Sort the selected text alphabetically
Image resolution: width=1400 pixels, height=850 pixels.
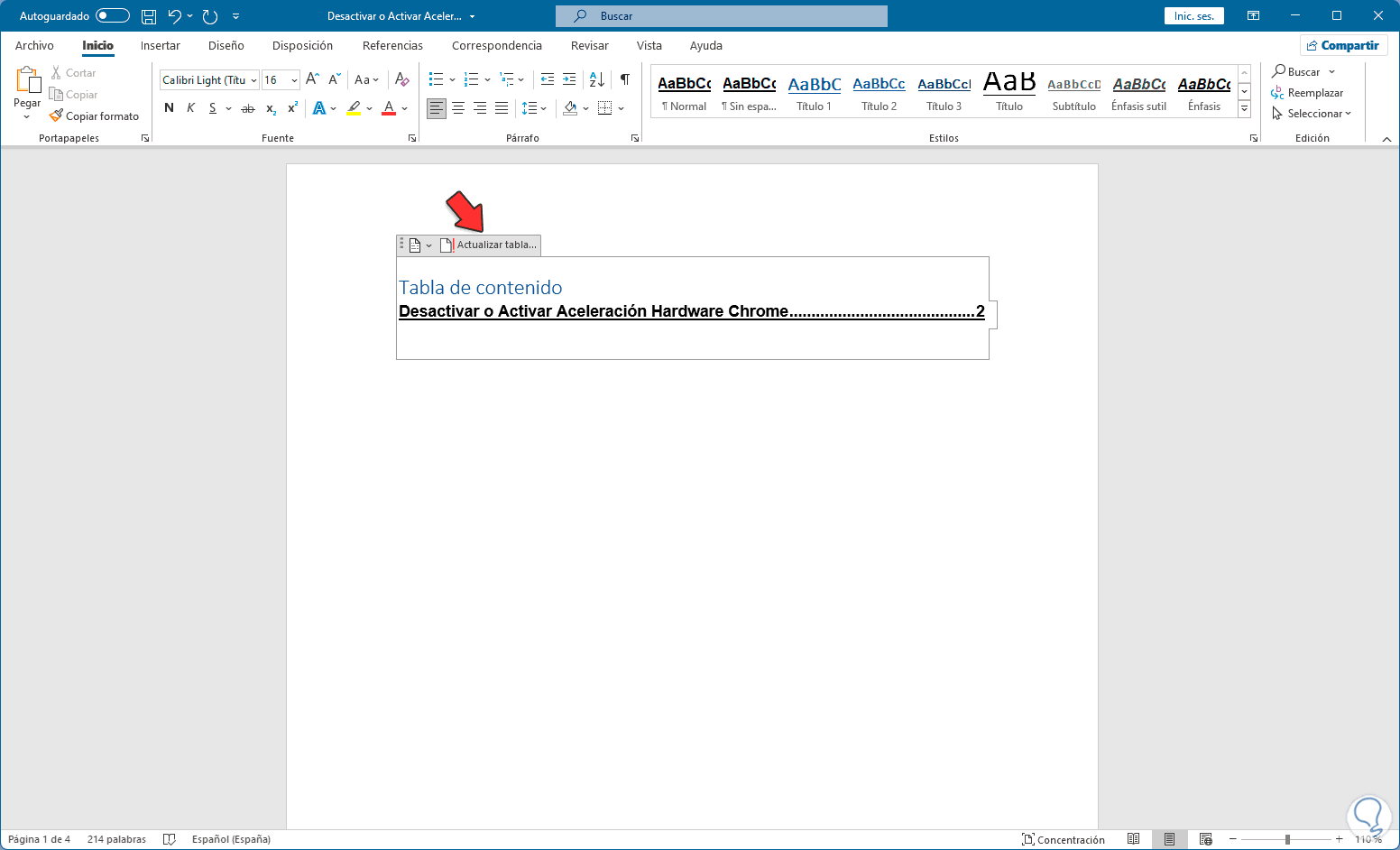pos(597,79)
